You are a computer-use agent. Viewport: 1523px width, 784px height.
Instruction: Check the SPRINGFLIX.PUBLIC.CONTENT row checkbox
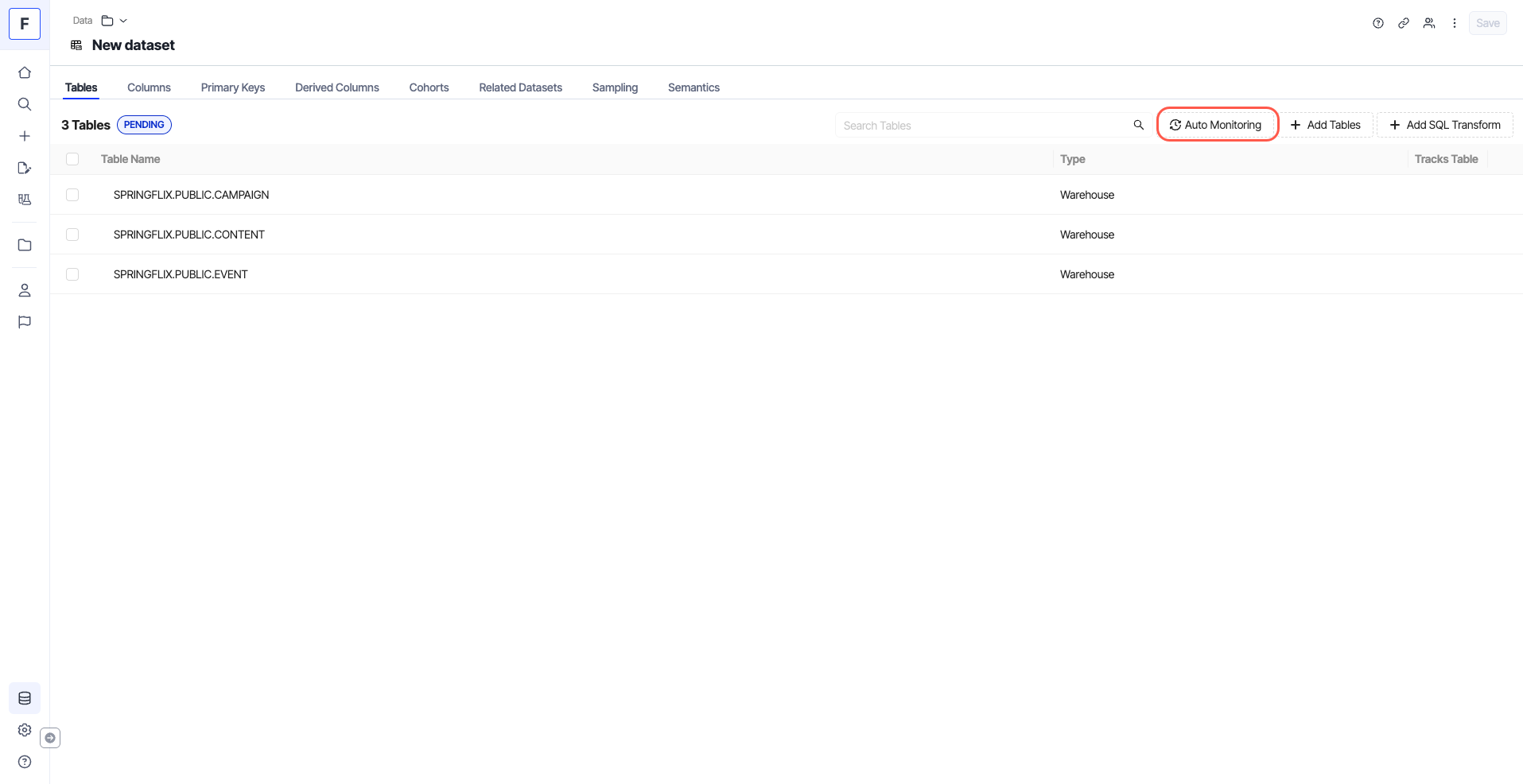pos(72,235)
